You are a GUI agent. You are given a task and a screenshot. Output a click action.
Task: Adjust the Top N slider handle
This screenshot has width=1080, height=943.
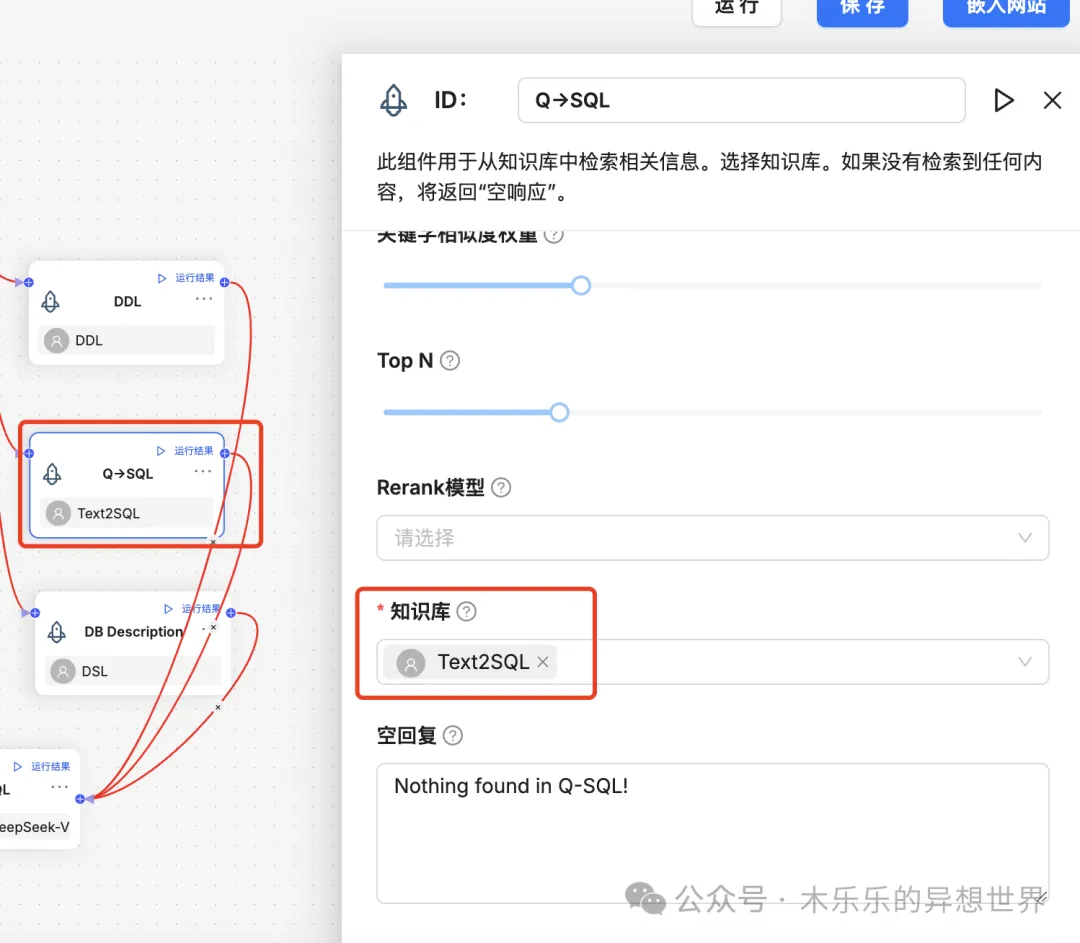click(x=559, y=412)
